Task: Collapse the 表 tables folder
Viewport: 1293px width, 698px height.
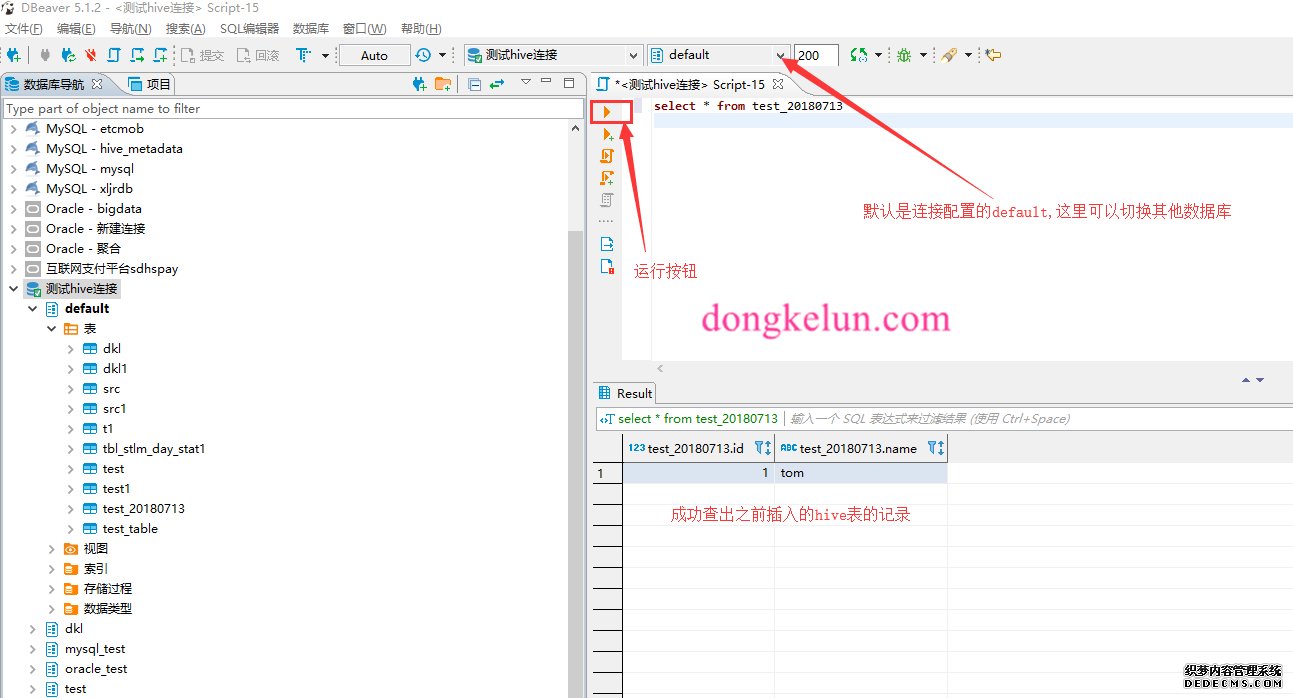Action: [52, 329]
